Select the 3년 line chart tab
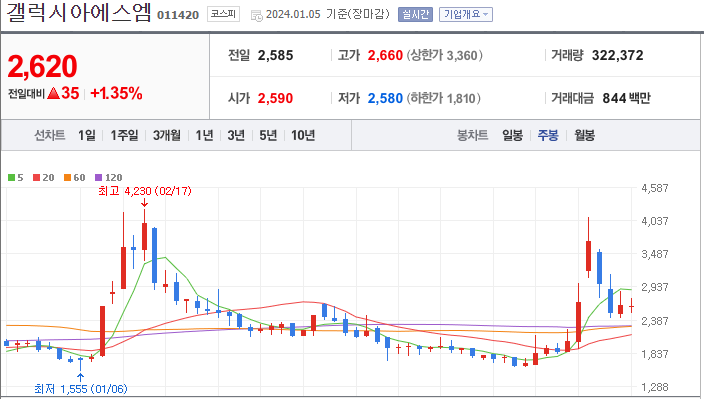 [236, 135]
